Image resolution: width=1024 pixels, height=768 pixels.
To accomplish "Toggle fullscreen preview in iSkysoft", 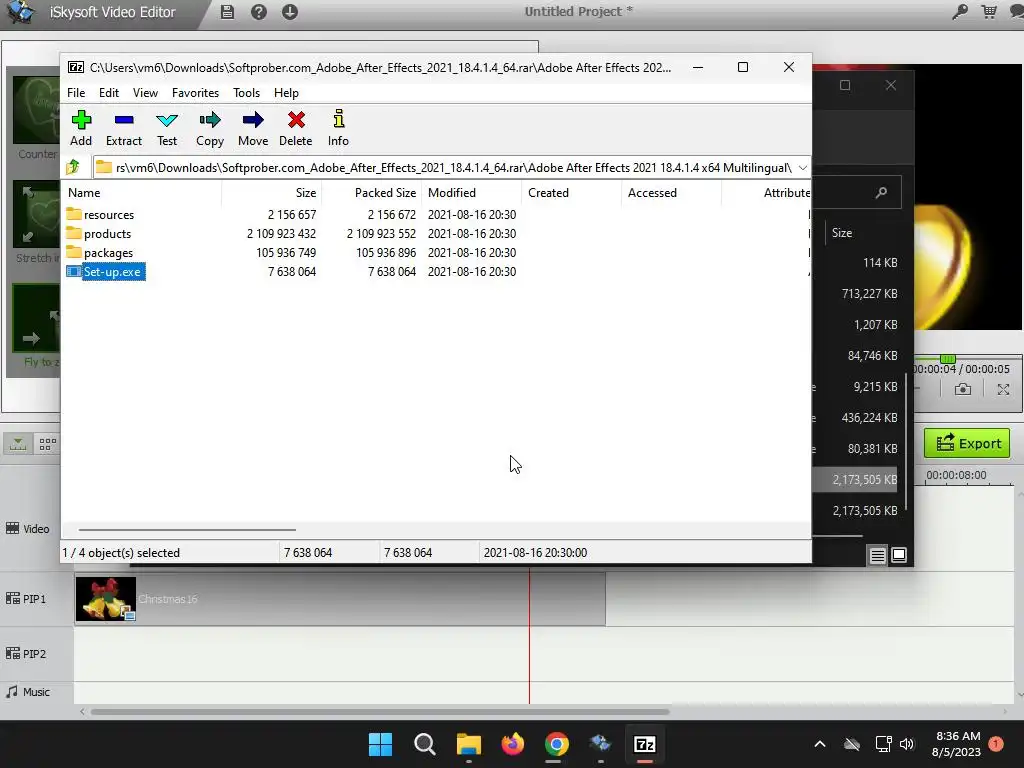I will point(1003,390).
